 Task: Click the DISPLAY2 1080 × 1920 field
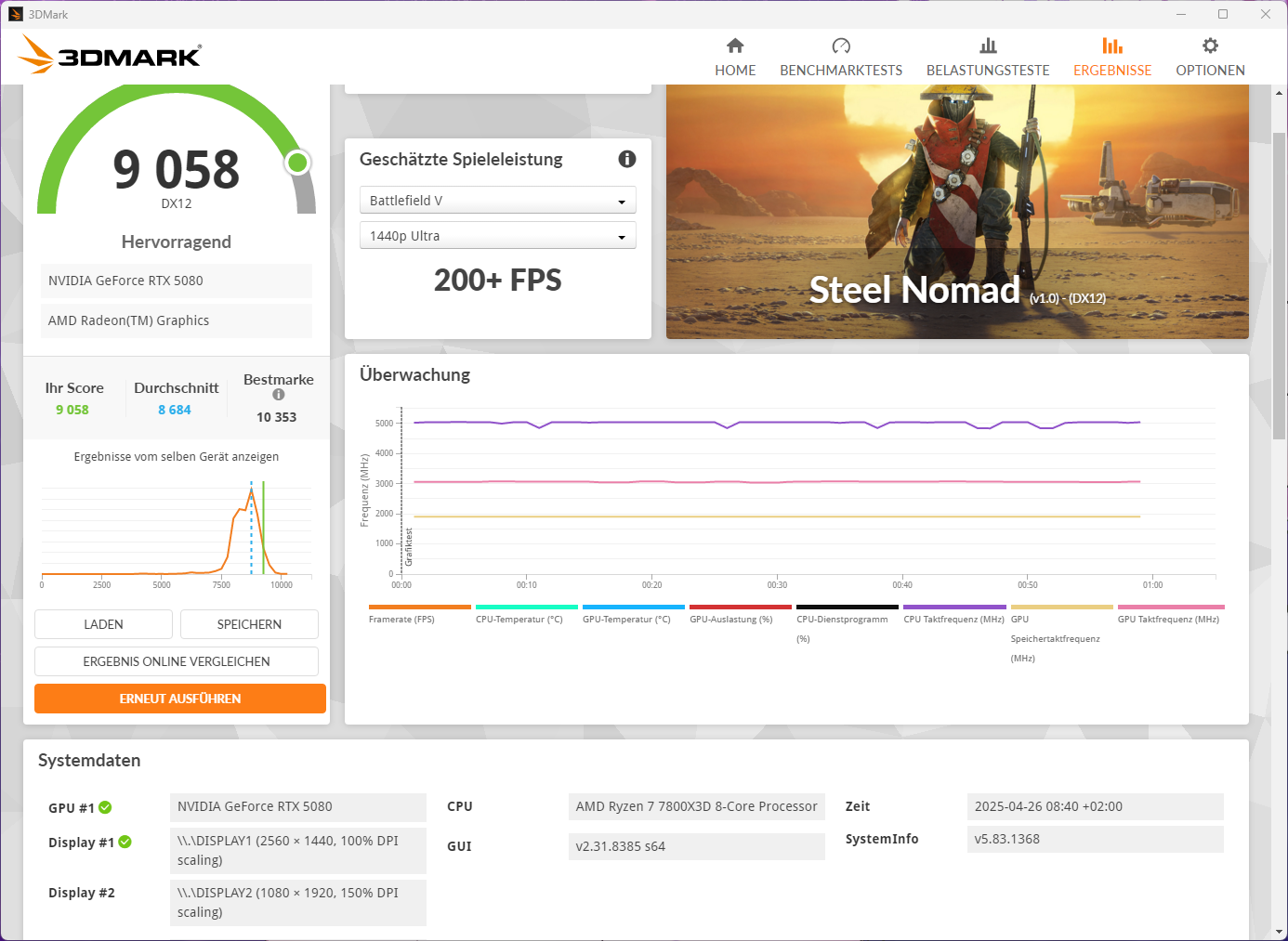click(298, 903)
